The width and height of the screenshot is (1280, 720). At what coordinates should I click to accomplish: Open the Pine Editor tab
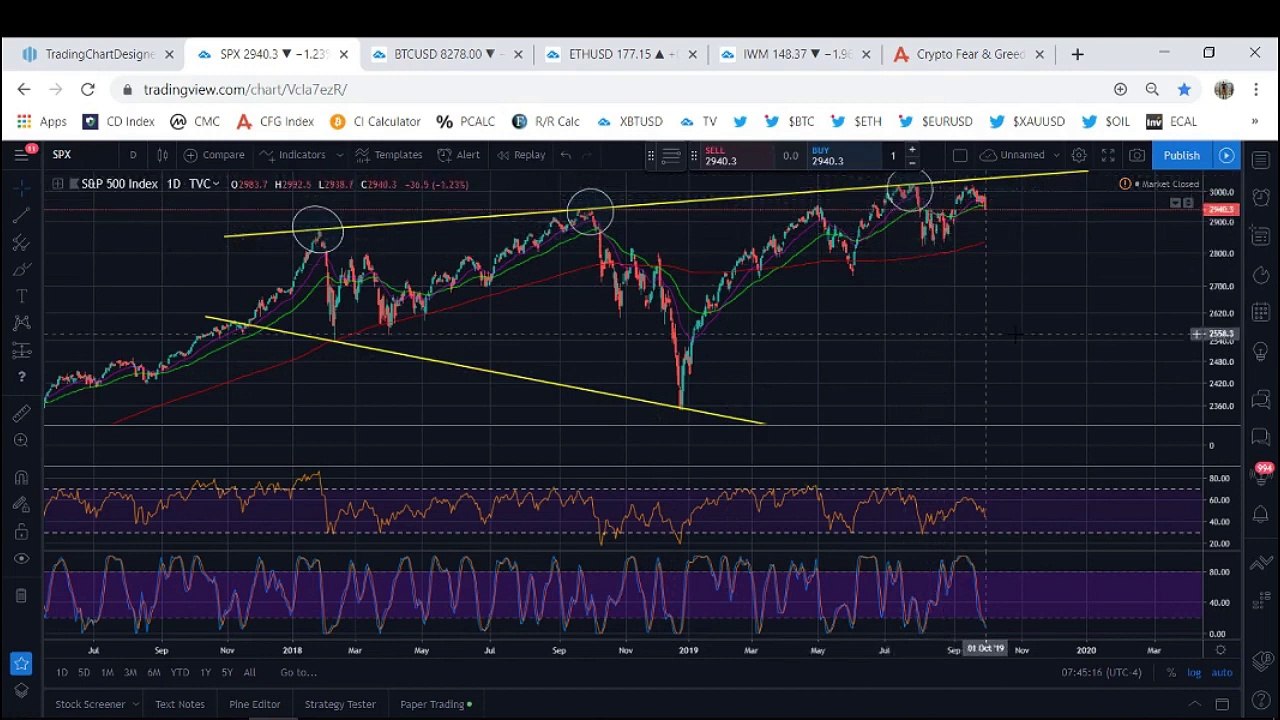[255, 704]
